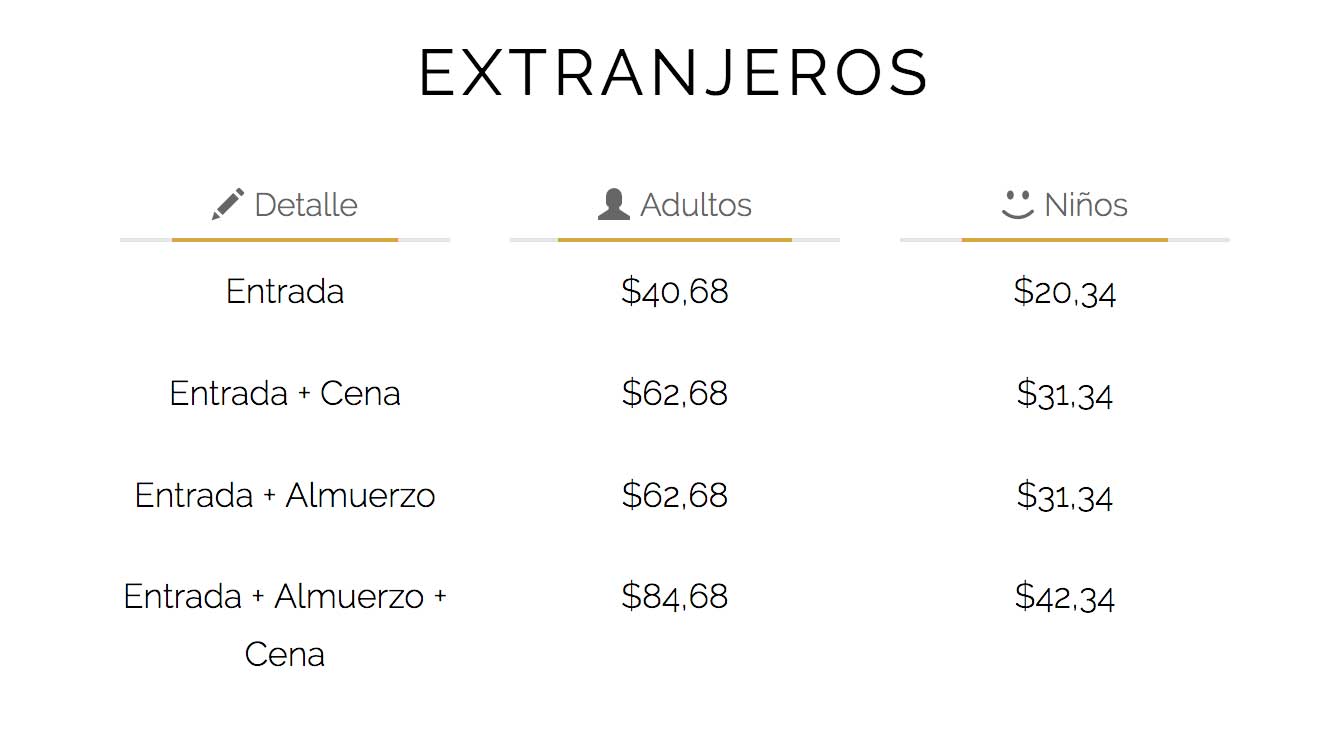Click the Entrada + Almuerzo label
Viewport: 1338px width, 730px height.
[285, 496]
